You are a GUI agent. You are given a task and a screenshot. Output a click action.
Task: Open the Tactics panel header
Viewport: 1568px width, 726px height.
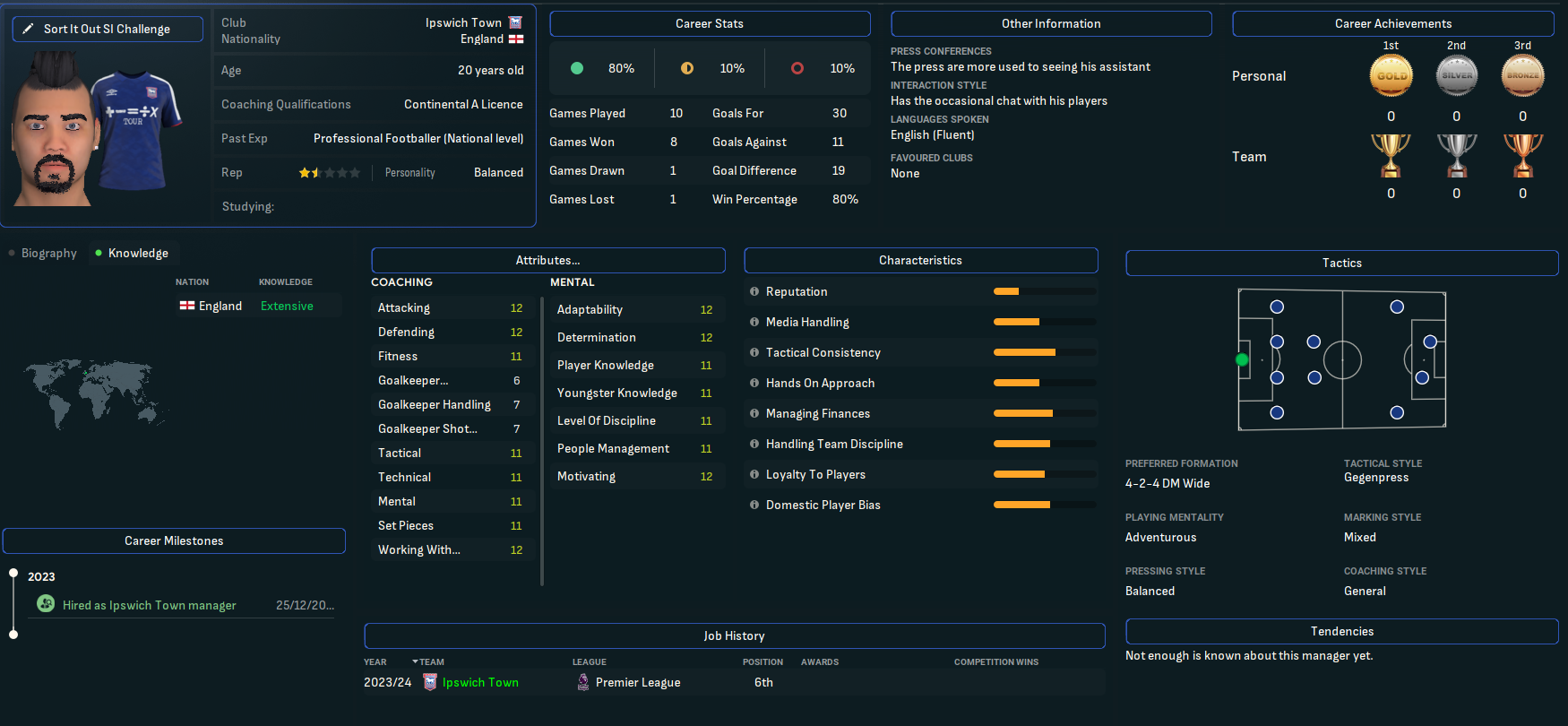(x=1342, y=263)
